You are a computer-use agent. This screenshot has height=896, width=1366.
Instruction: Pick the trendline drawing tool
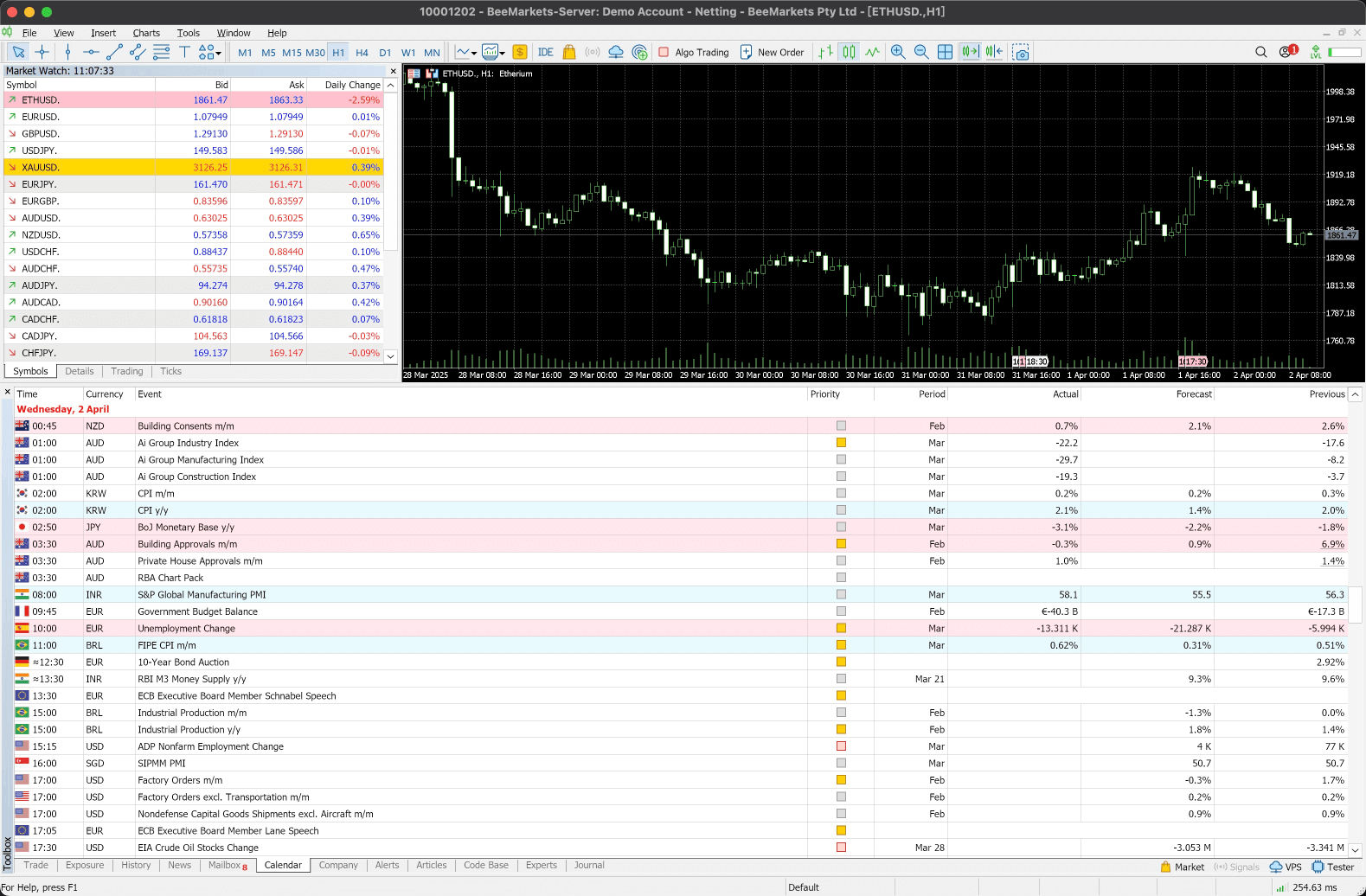pos(114,52)
